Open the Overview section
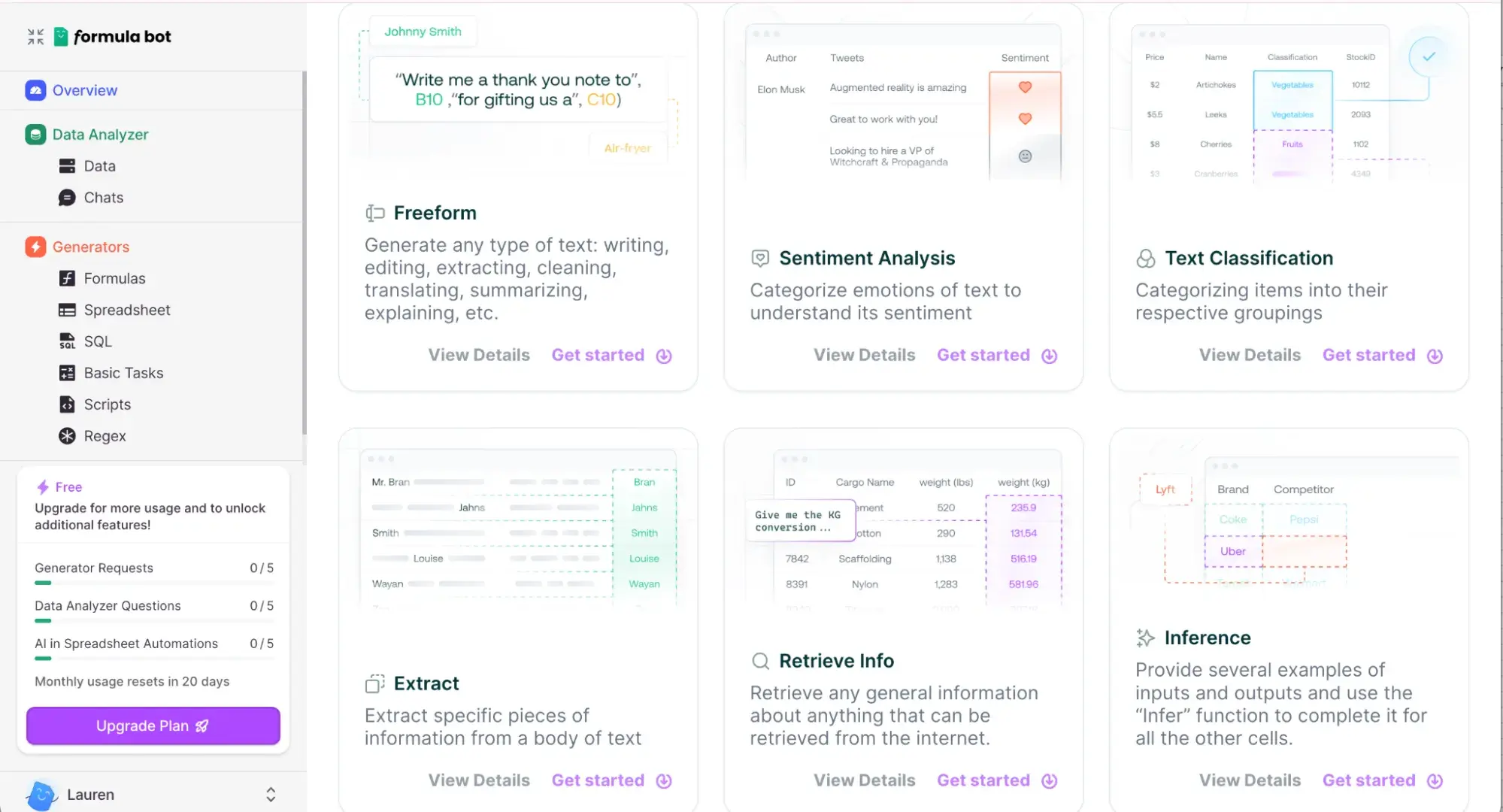This screenshot has width=1503, height=812. [85, 90]
